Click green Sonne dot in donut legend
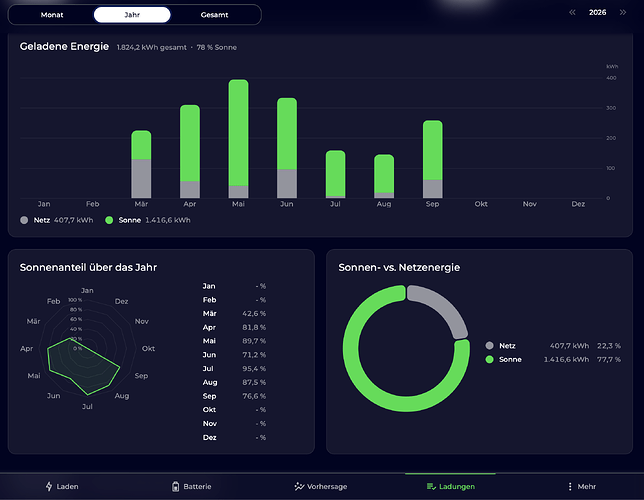This screenshot has width=644, height=500. pyautogui.click(x=489, y=359)
